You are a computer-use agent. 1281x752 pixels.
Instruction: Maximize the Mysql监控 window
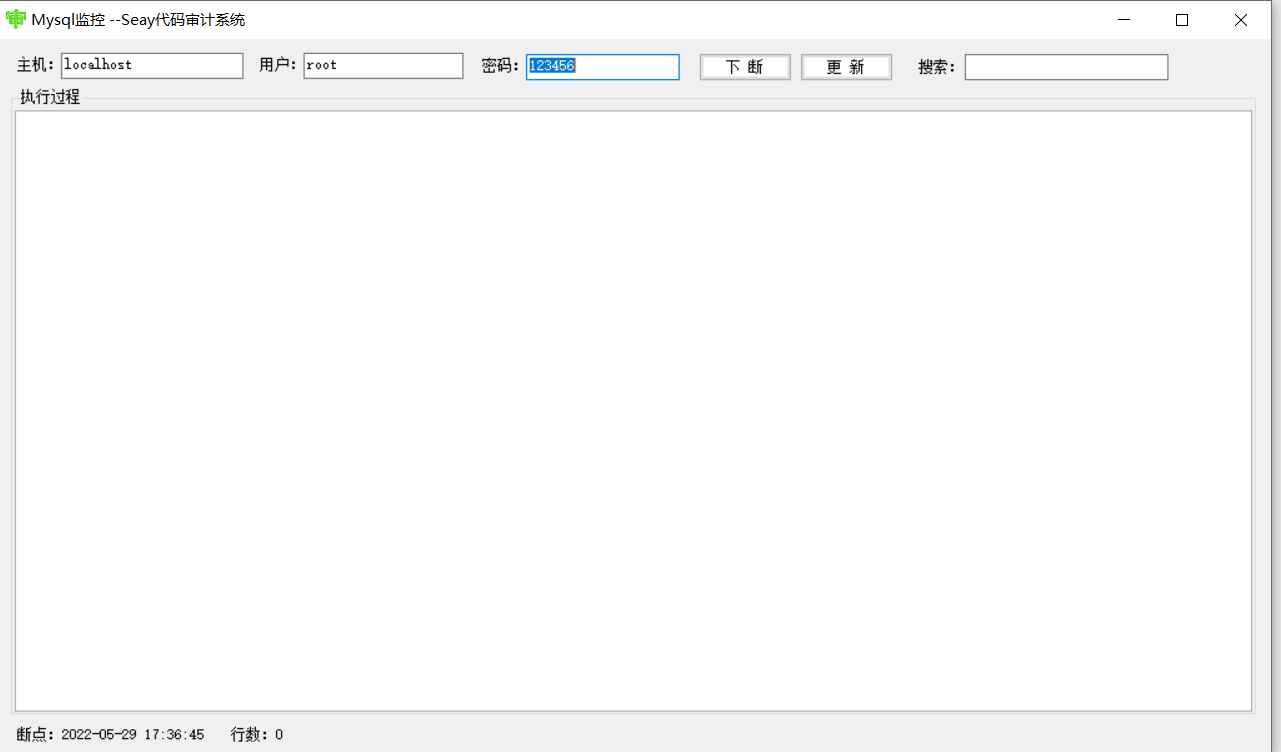1181,19
